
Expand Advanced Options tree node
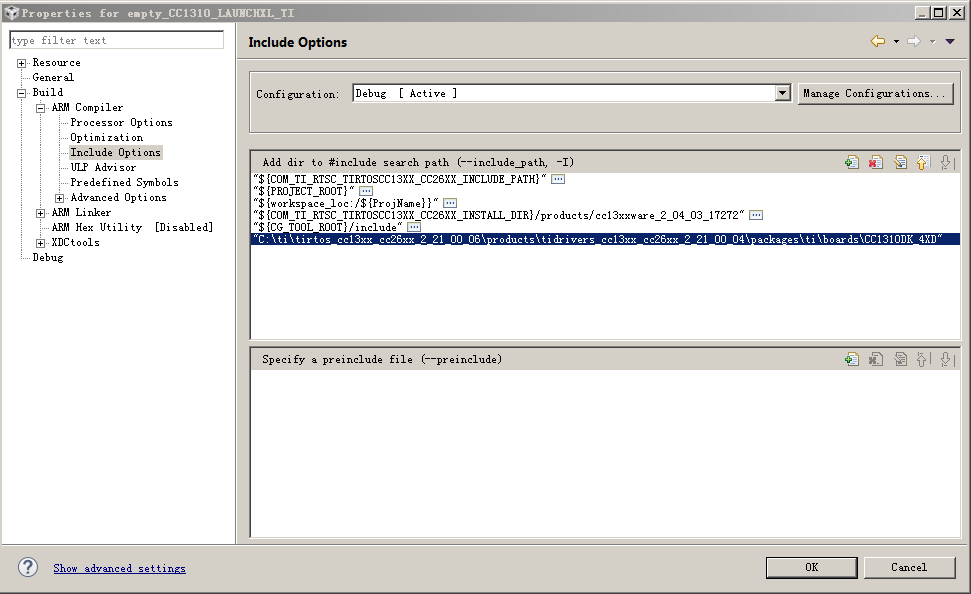(59, 198)
